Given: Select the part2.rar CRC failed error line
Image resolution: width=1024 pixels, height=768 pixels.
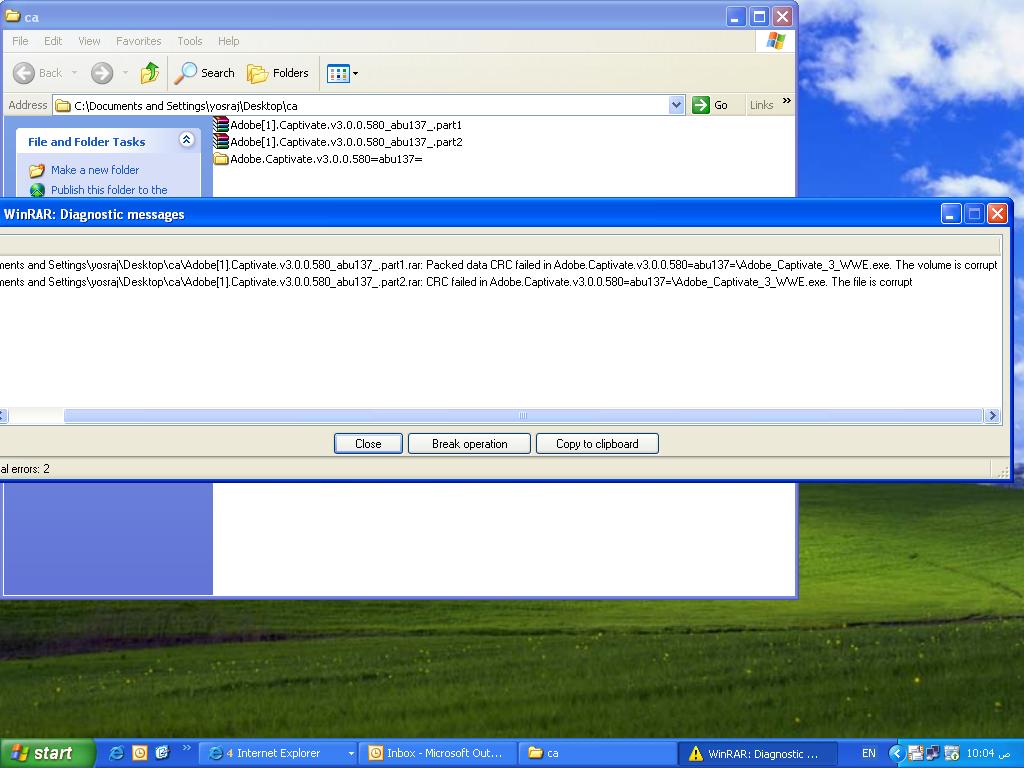Looking at the screenshot, I should 456,282.
